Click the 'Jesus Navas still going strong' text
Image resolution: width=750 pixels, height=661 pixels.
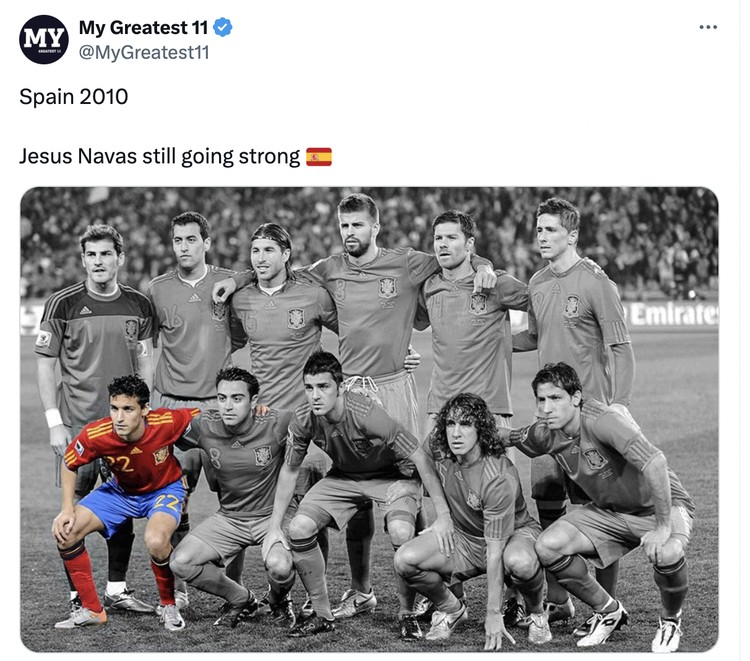(160, 157)
